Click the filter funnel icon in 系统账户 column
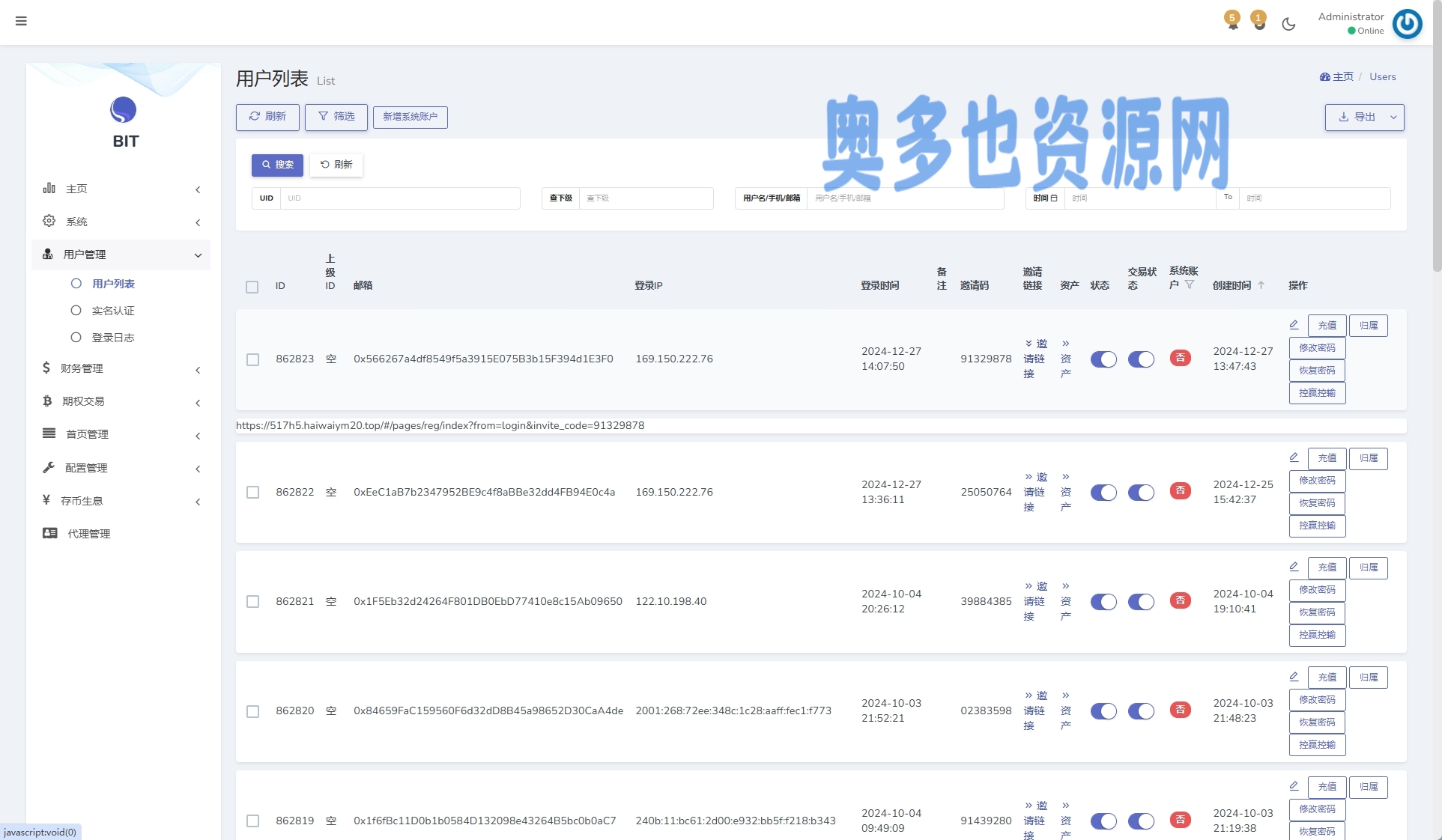 (x=1190, y=284)
